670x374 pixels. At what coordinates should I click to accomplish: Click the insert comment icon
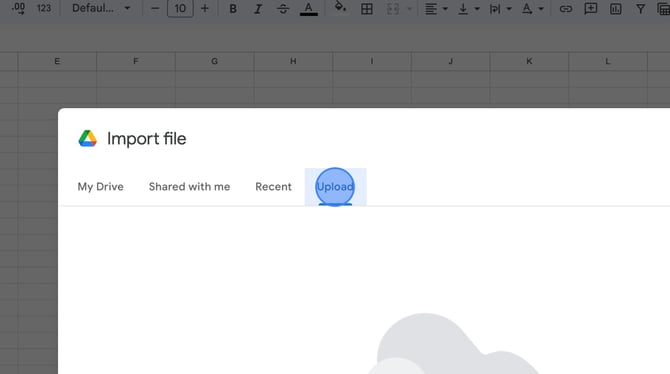[x=591, y=9]
